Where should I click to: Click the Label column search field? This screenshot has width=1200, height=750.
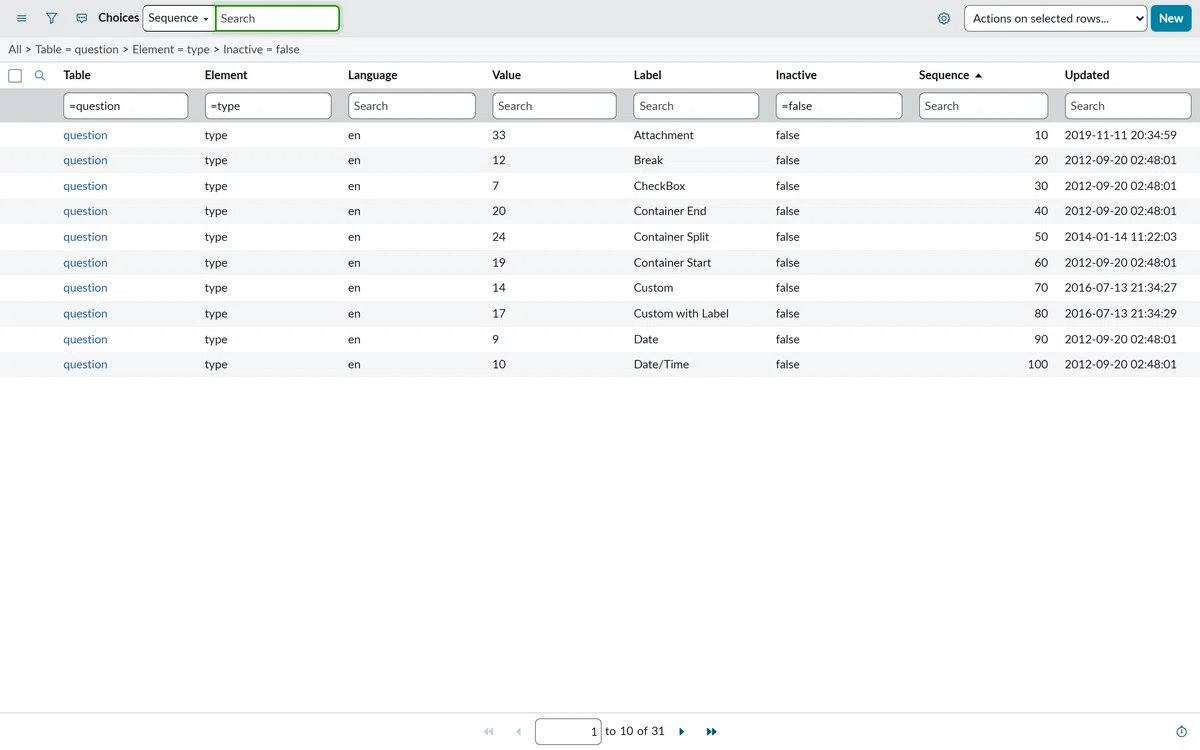pos(696,106)
